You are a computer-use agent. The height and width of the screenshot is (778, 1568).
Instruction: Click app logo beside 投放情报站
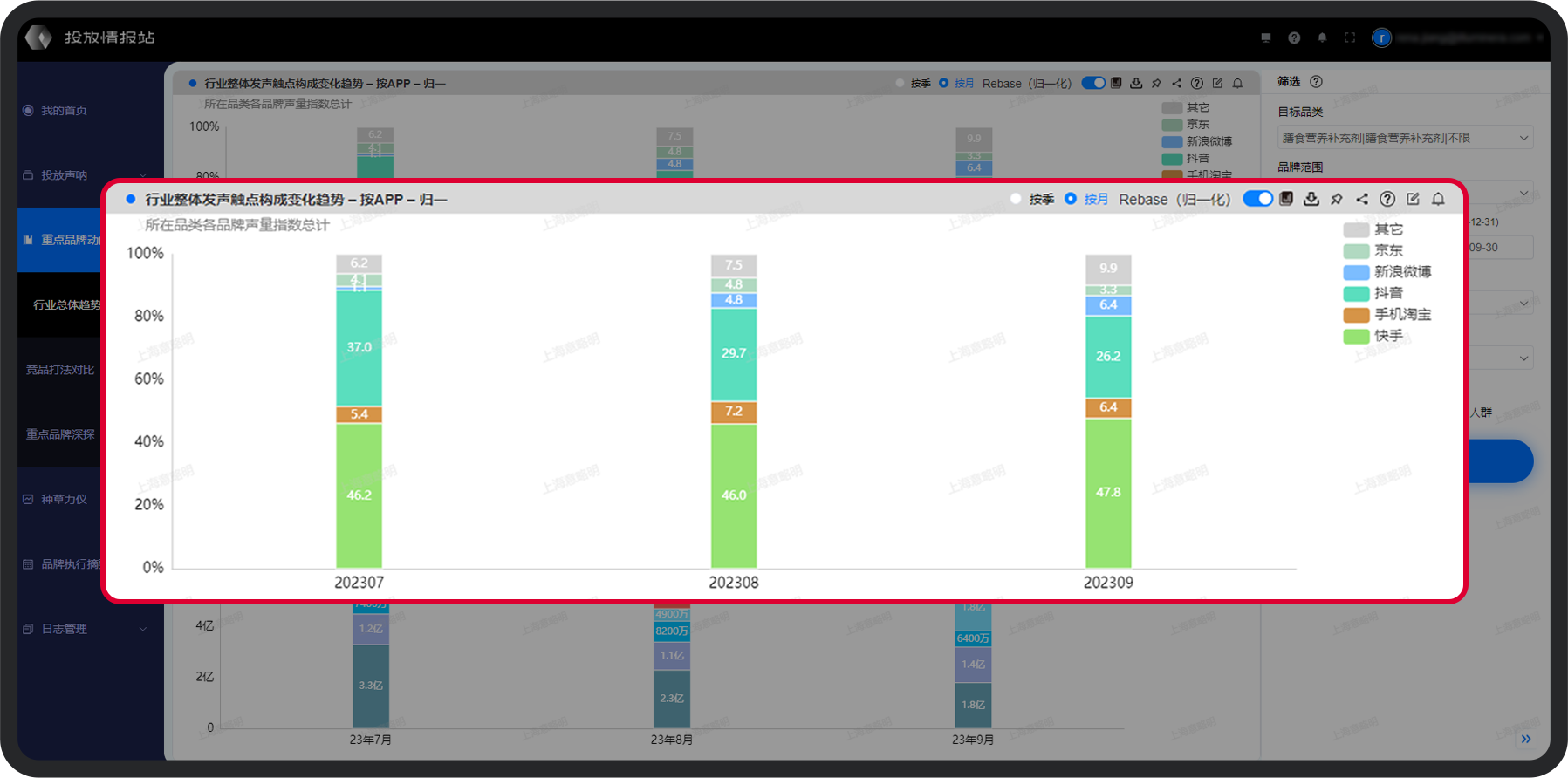coord(39,38)
